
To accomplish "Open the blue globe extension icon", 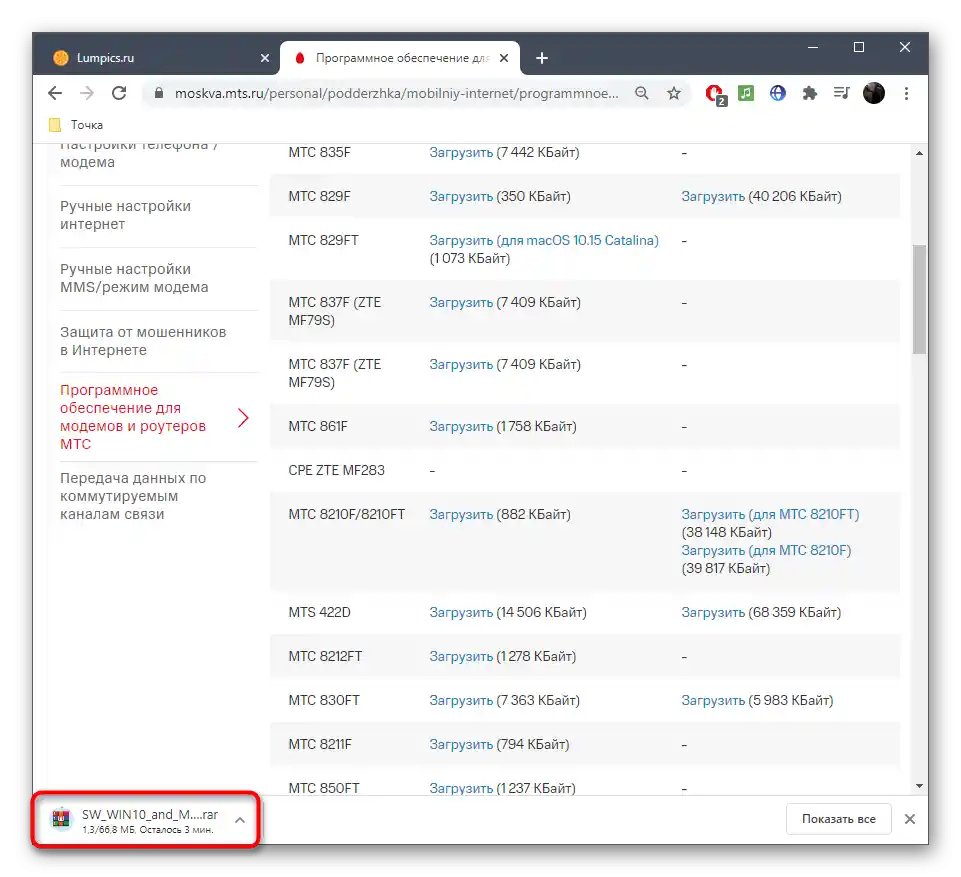I will coord(778,93).
